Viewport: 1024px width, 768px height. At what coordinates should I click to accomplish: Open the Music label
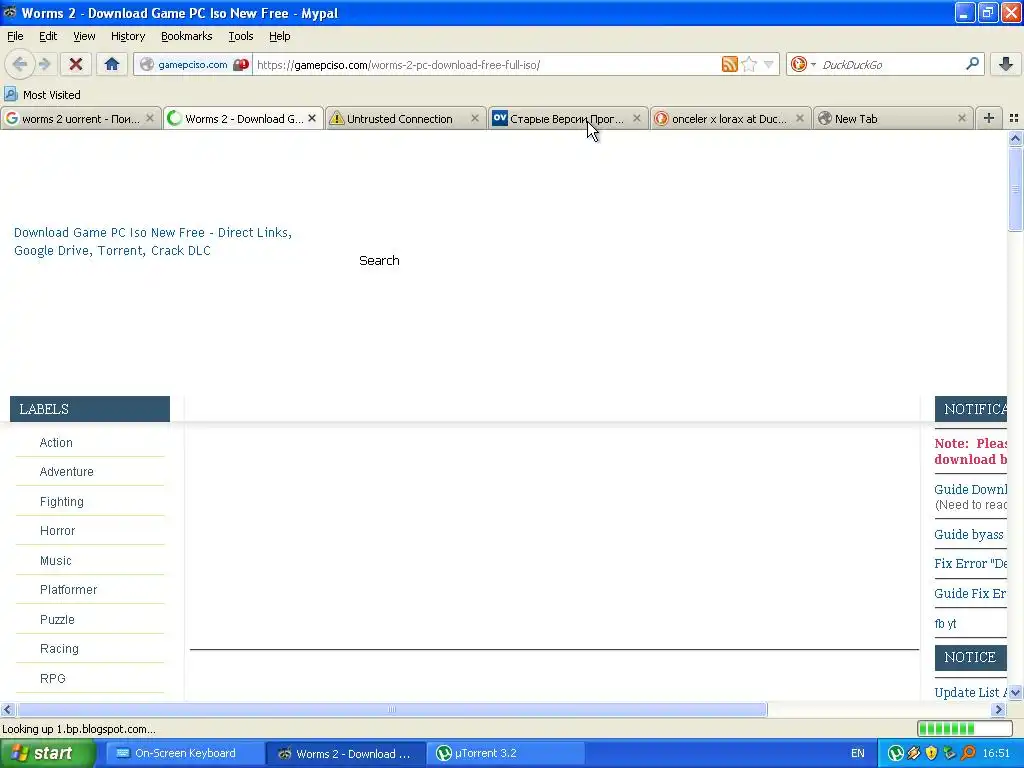(x=56, y=560)
